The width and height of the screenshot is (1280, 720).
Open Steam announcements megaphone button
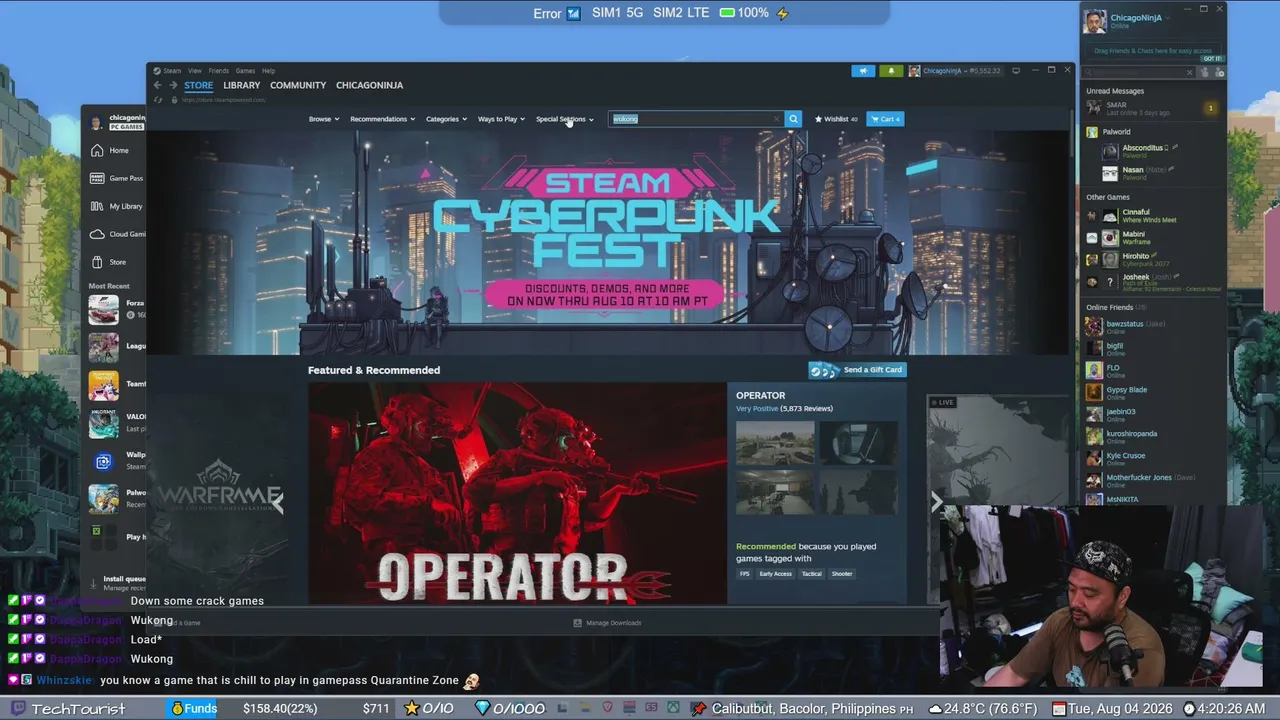(x=863, y=71)
